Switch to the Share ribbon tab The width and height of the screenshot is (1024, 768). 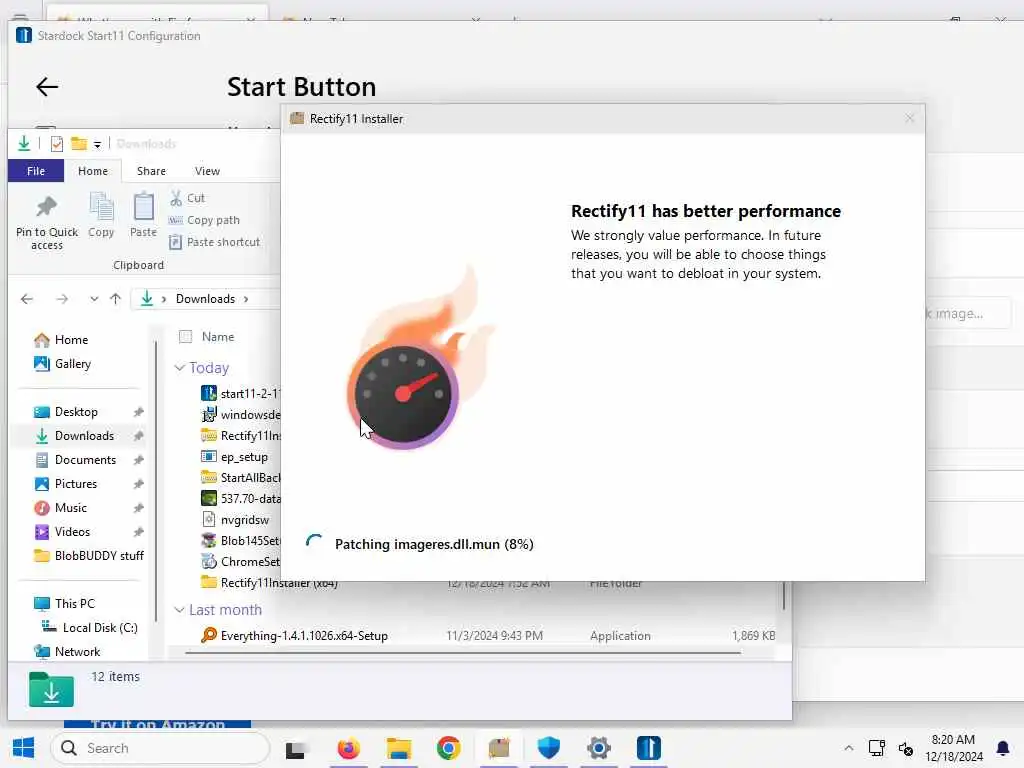151,171
